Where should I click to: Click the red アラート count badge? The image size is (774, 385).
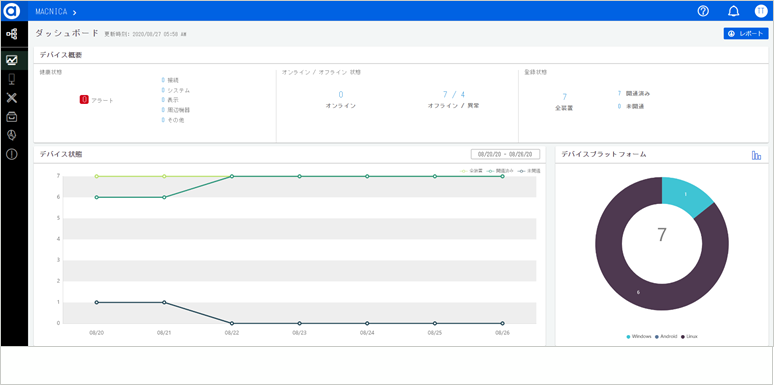coord(84,100)
